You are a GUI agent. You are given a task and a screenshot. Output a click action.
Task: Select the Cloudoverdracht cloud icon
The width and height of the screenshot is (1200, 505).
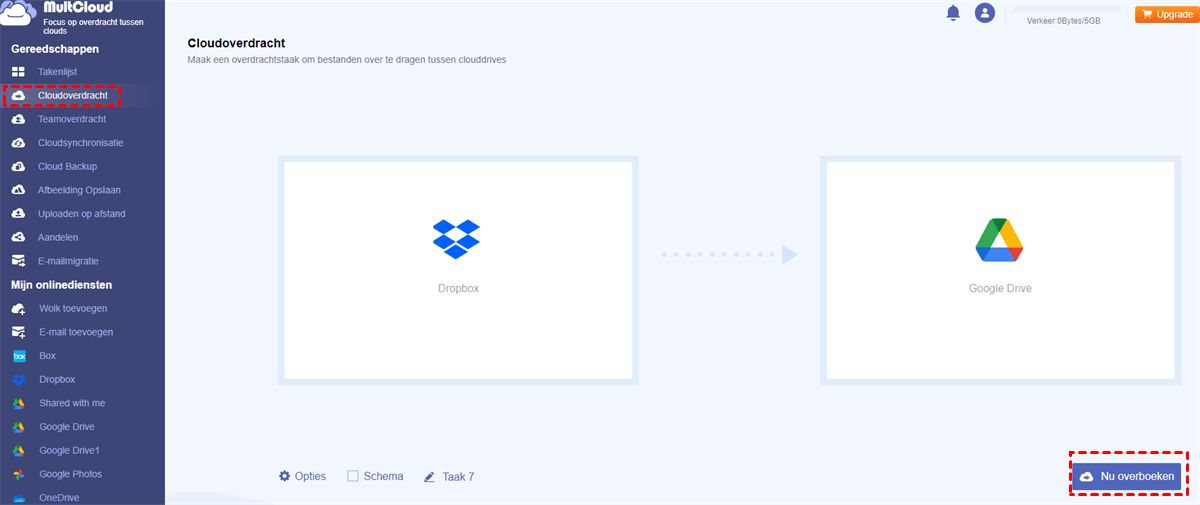point(18,96)
